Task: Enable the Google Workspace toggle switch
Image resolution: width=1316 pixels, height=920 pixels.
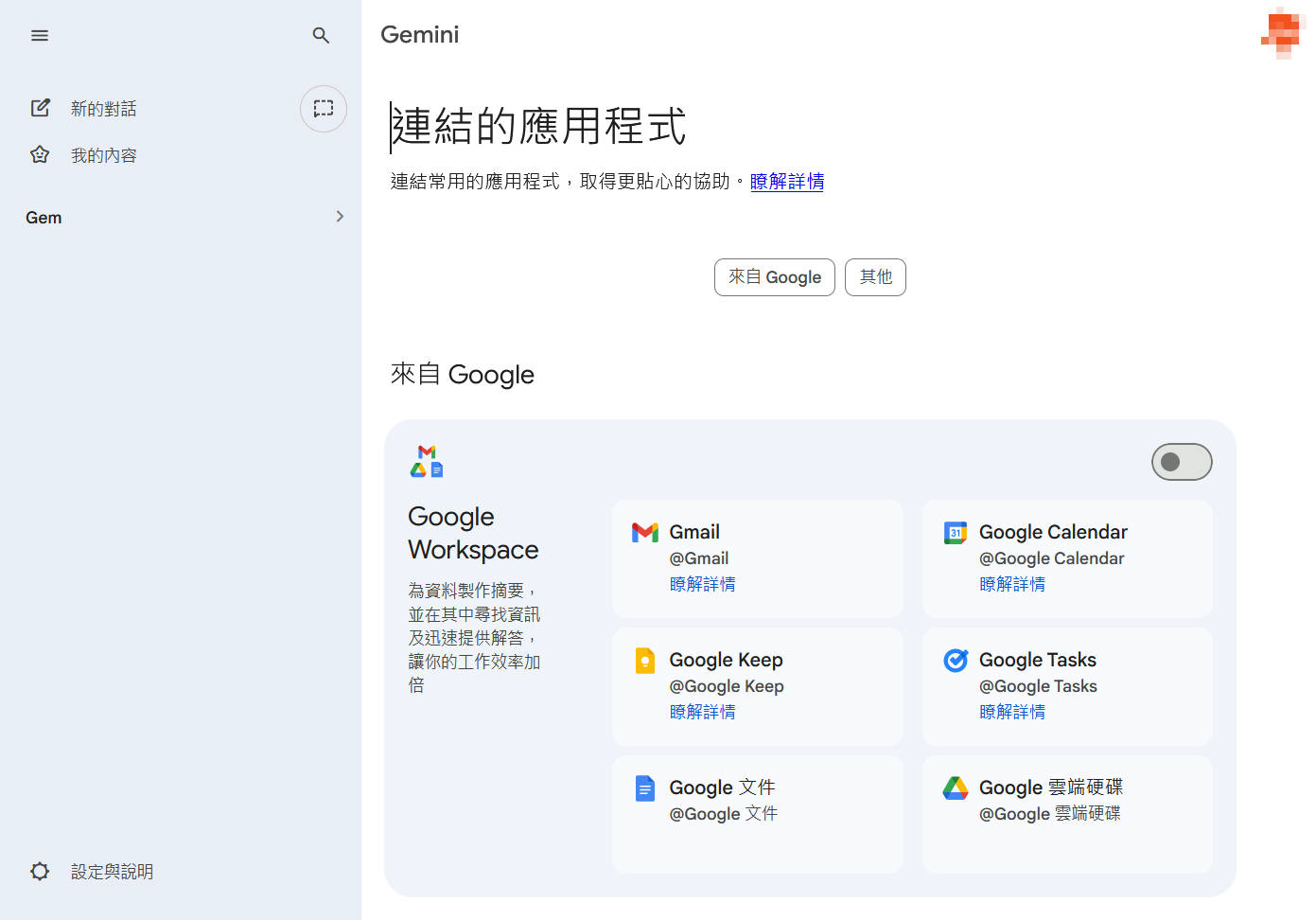Action: (1181, 462)
